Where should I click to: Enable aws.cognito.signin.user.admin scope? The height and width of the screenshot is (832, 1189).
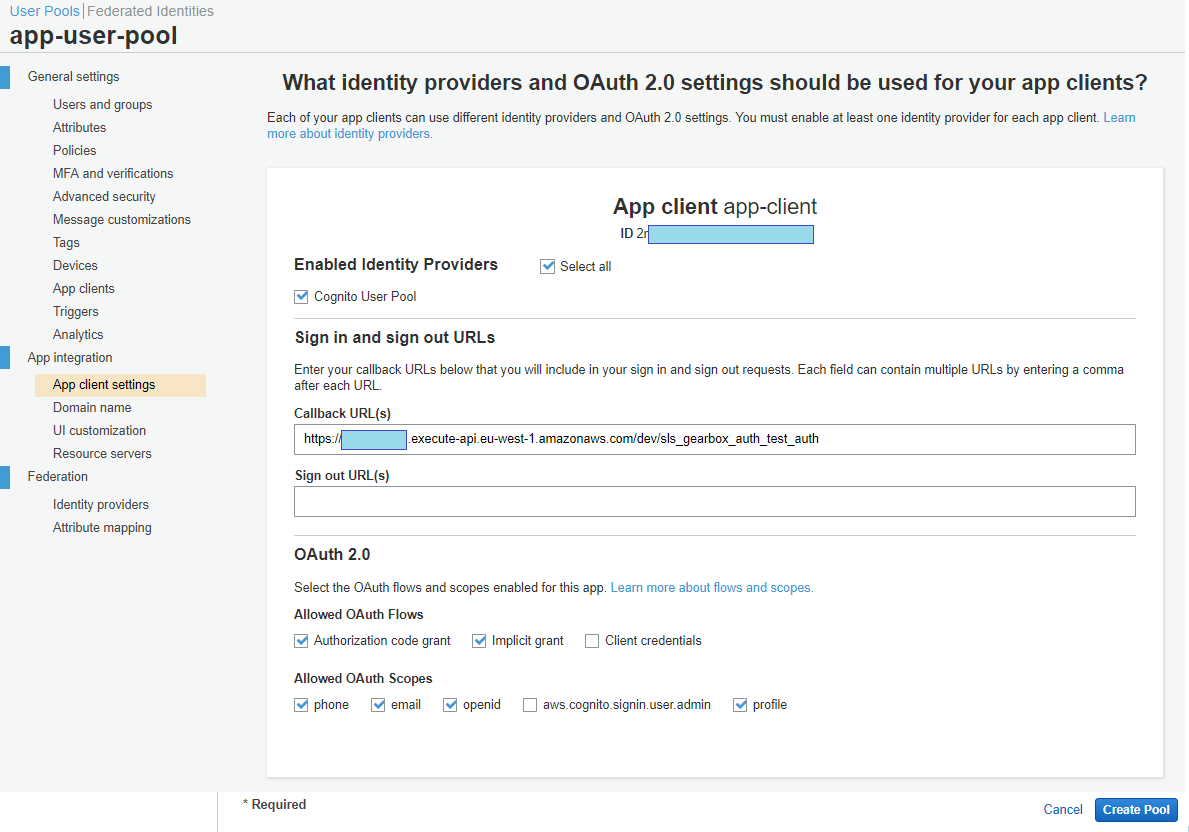[530, 705]
